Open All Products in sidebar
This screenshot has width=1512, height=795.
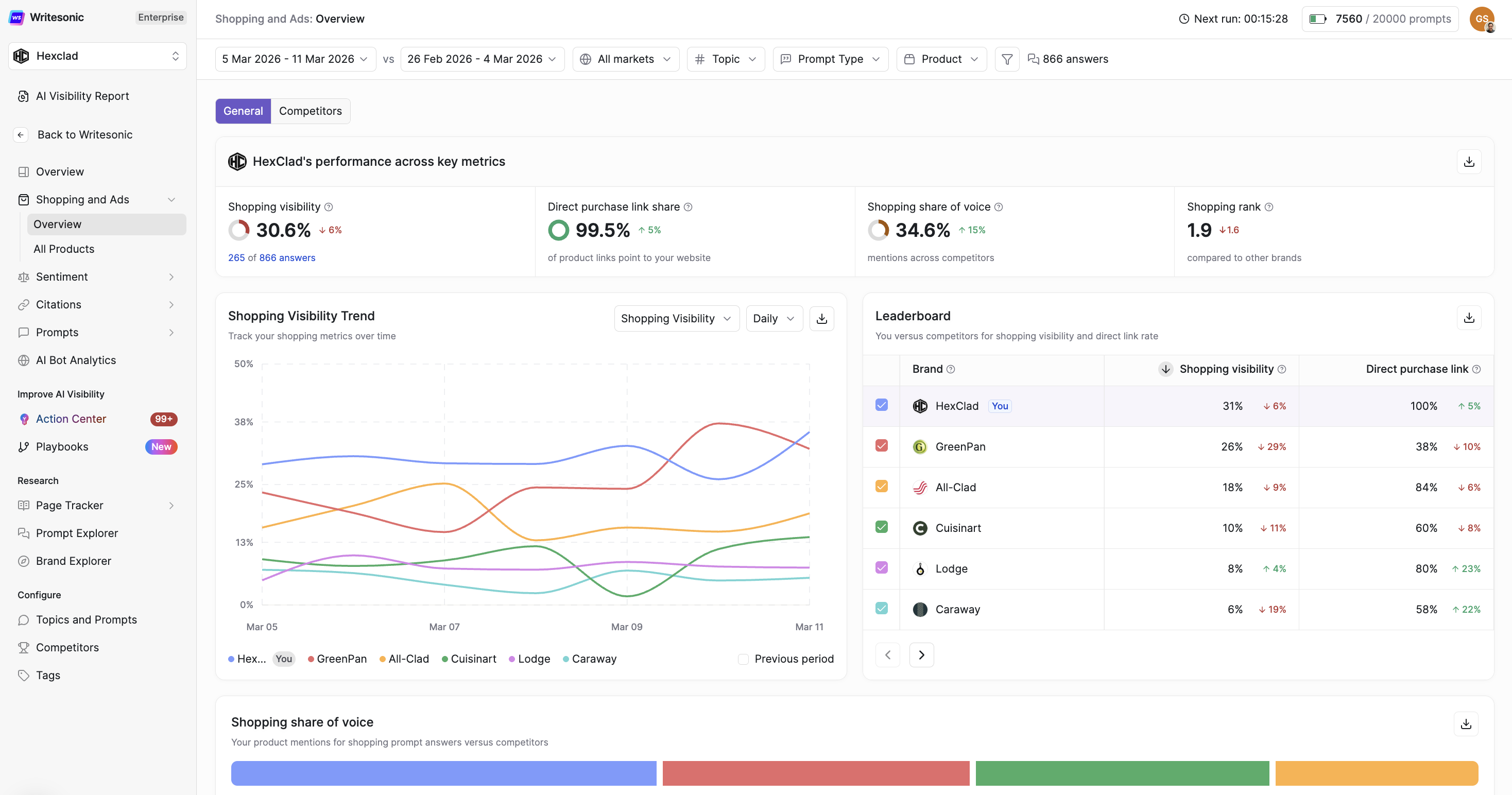coord(64,249)
